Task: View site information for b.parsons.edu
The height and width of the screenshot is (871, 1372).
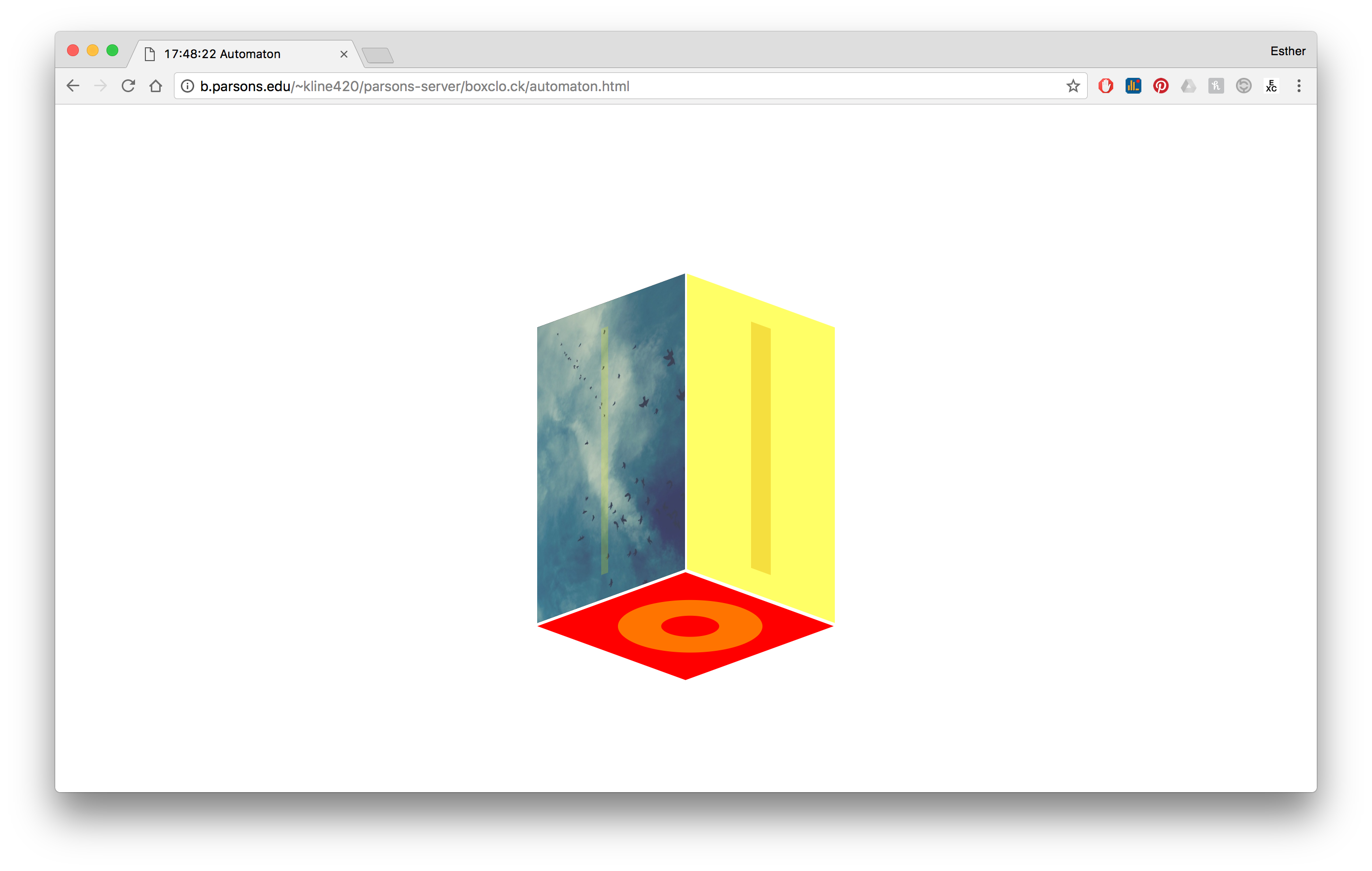Action: tap(187, 86)
